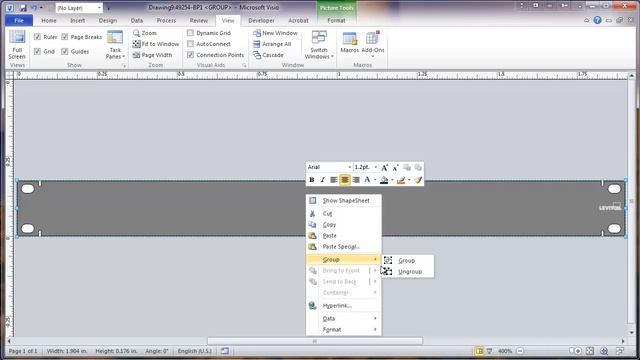
Task: Select Paste from context menu
Action: point(344,236)
